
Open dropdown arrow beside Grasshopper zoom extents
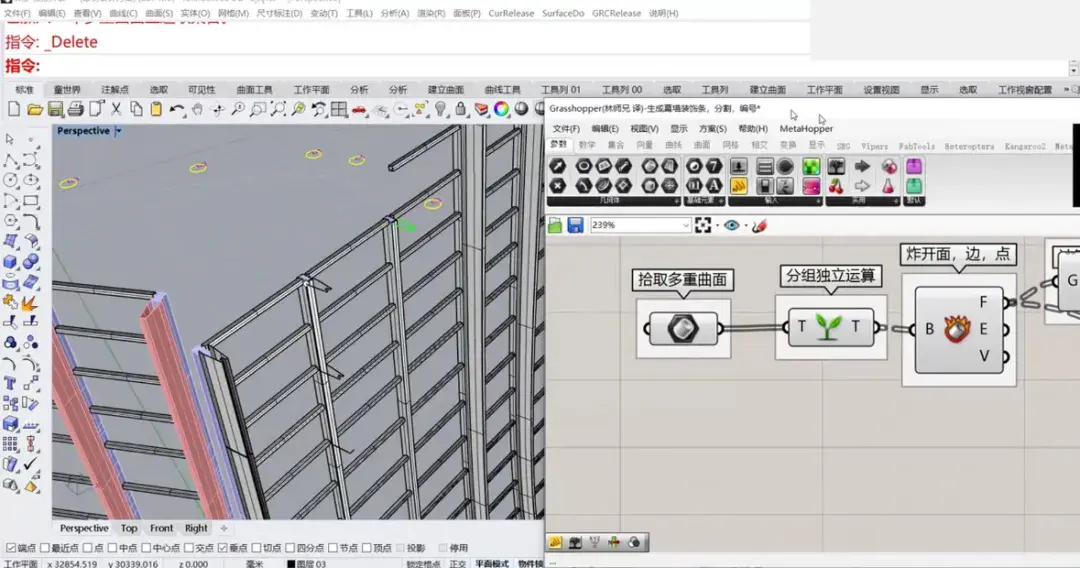click(x=717, y=226)
